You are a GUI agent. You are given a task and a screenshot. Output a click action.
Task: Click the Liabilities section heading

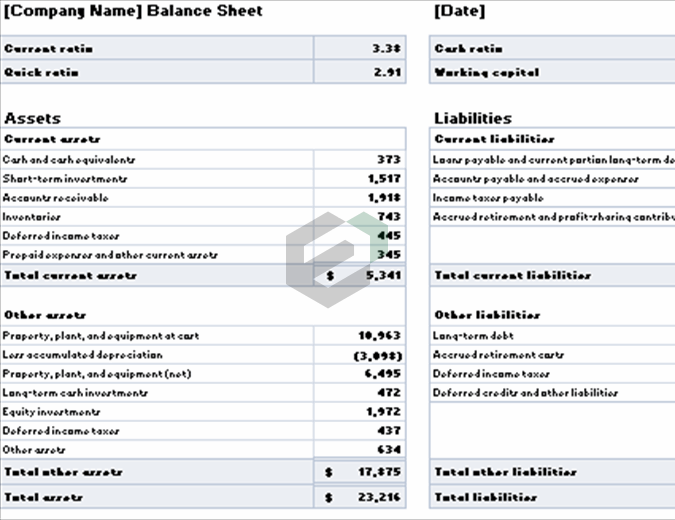(x=472, y=118)
